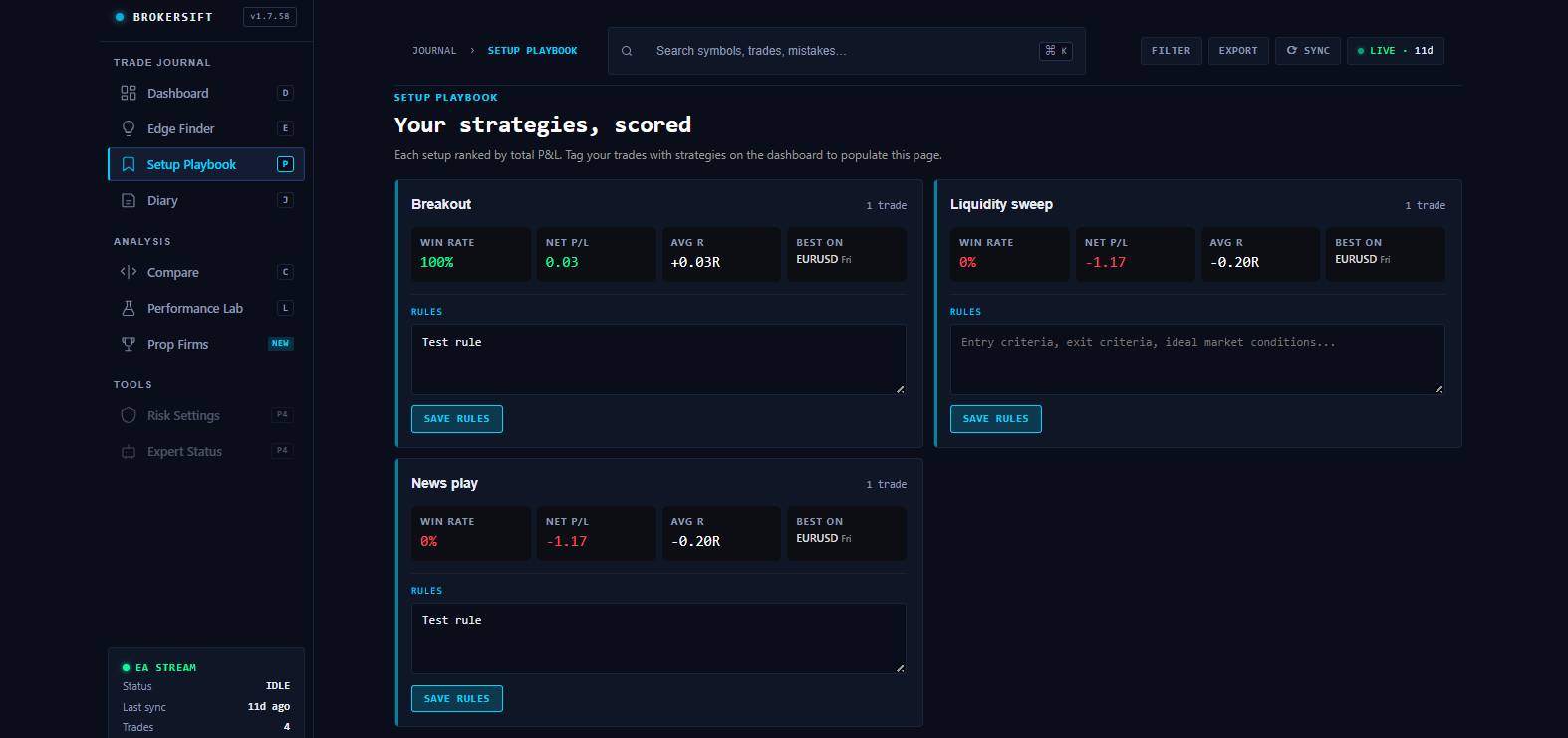Click the Filter button
The width and height of the screenshot is (1568, 738).
click(1171, 51)
